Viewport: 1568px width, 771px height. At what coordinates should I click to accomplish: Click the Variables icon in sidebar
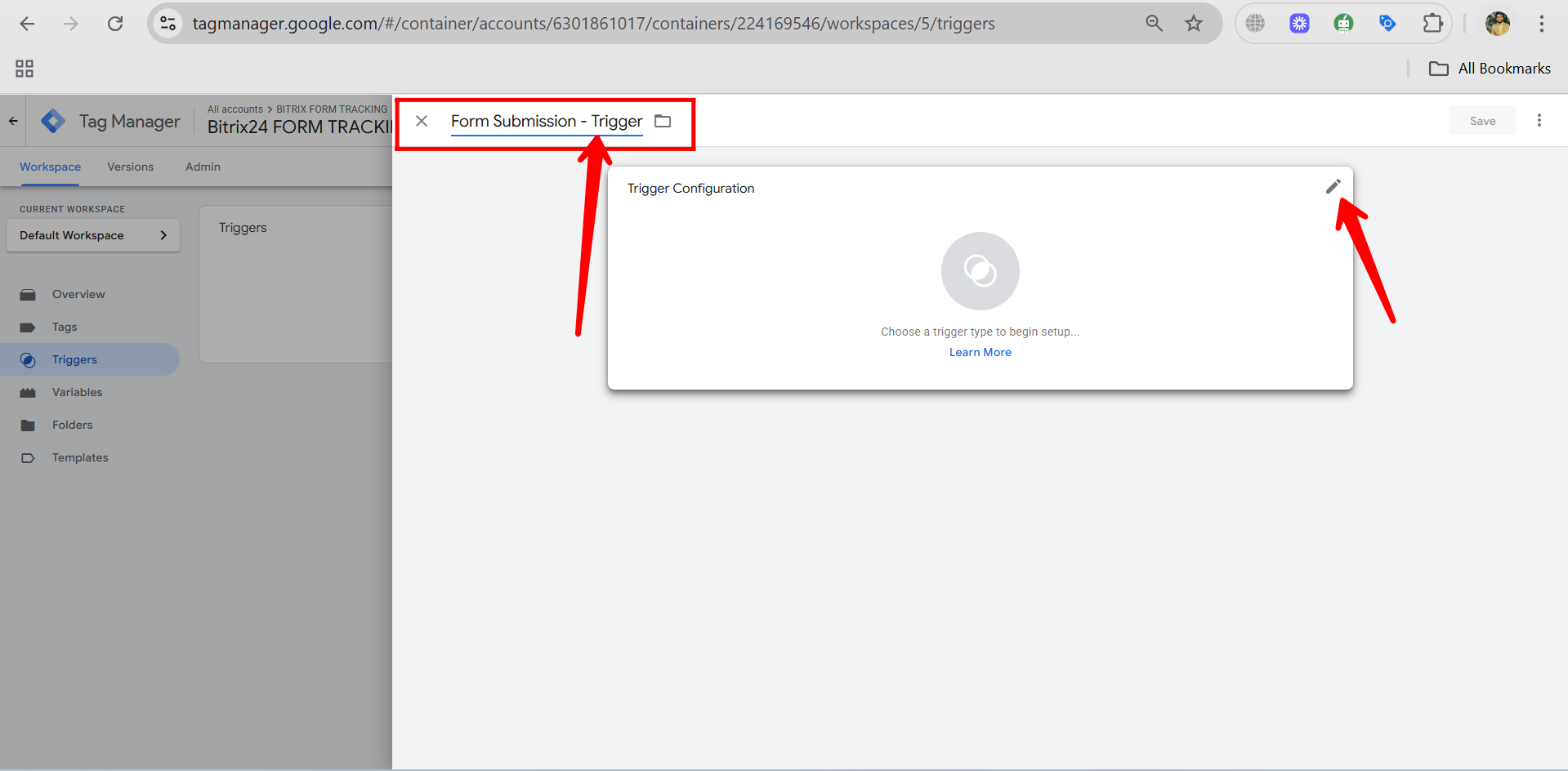pos(28,392)
